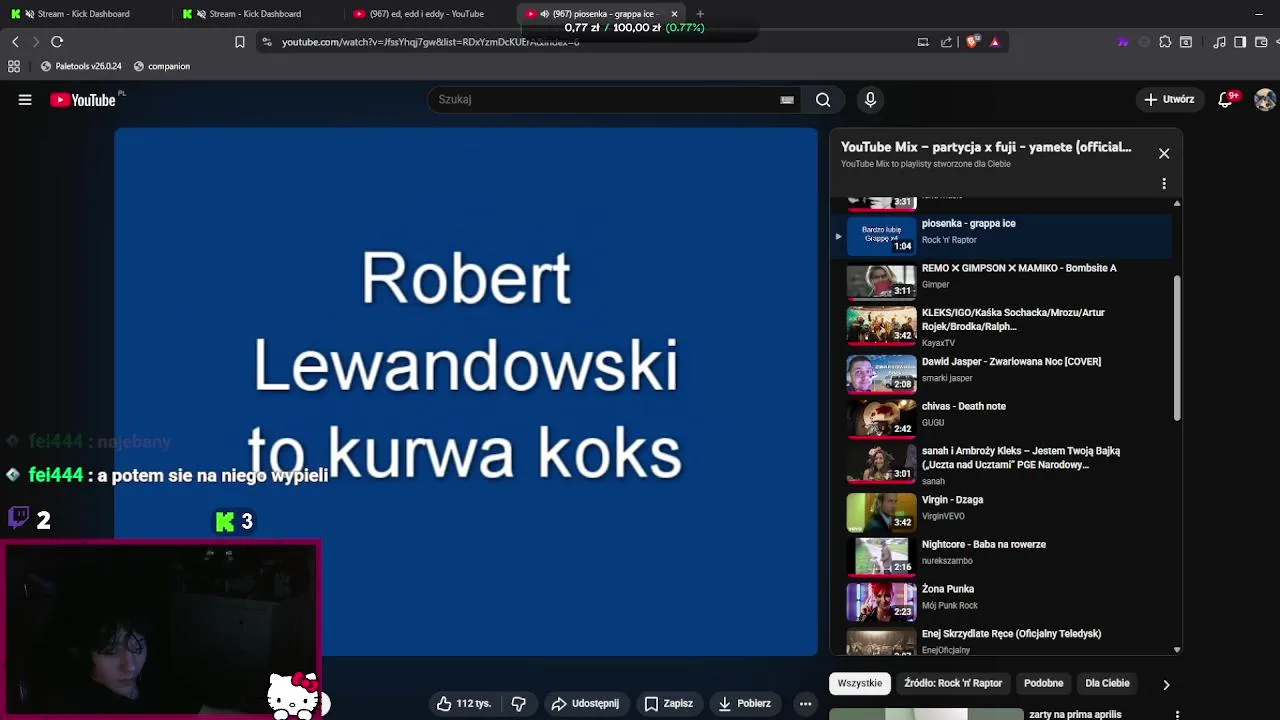
Task: Click the cast/install screen icon in address bar
Action: (x=923, y=42)
